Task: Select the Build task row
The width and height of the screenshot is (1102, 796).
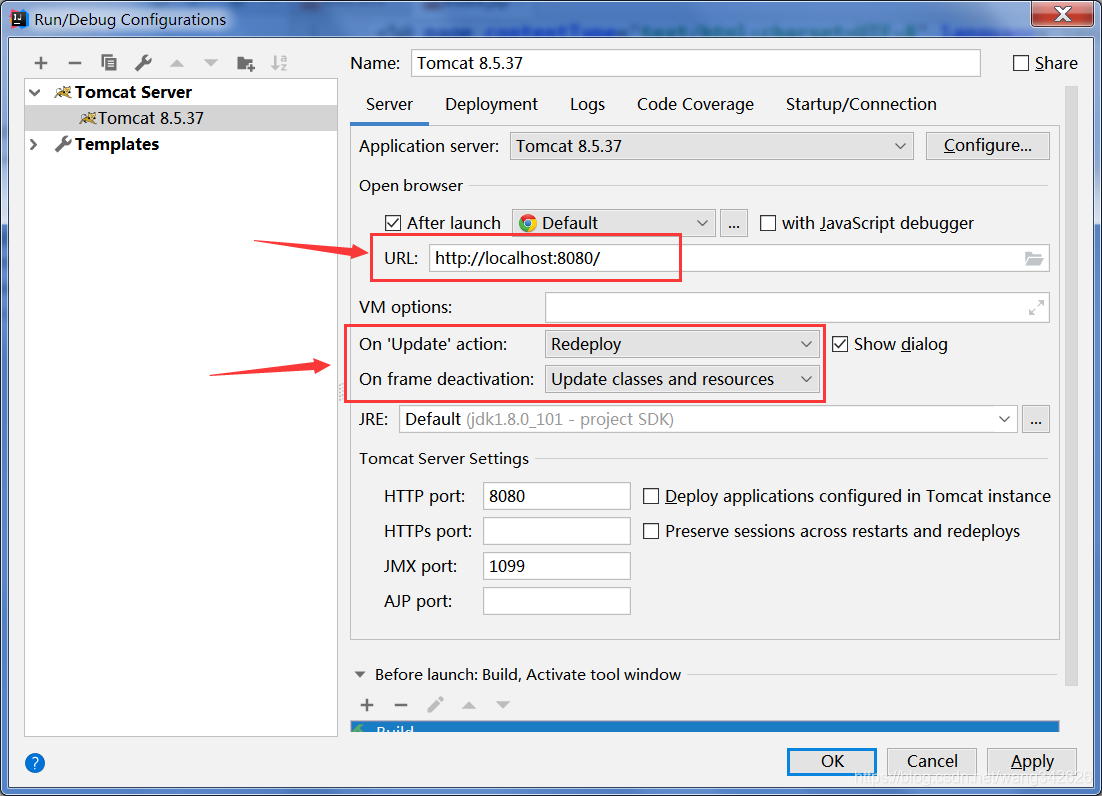Action: click(x=704, y=728)
